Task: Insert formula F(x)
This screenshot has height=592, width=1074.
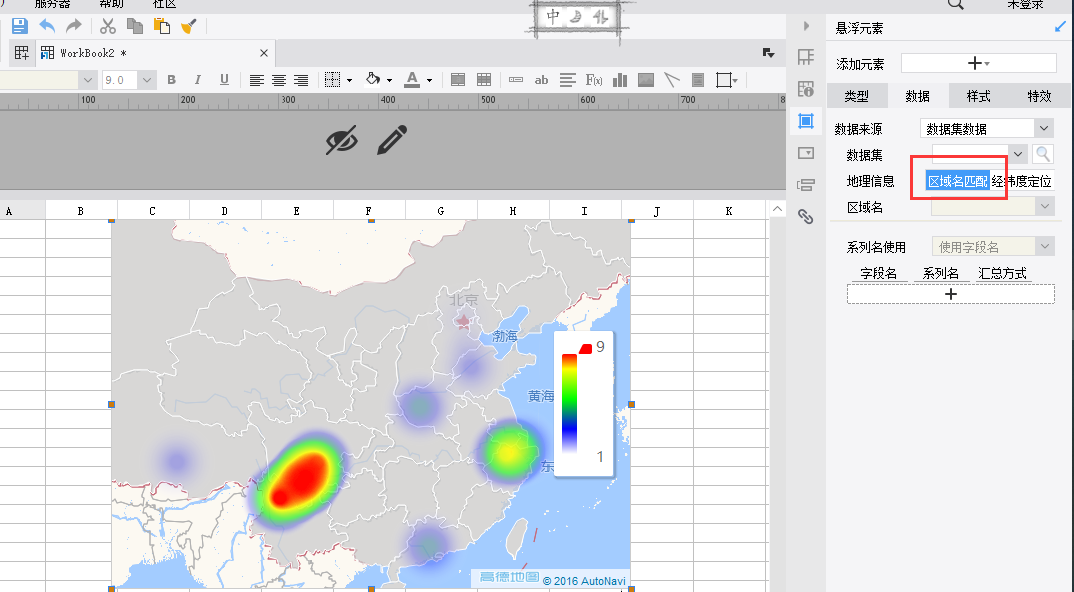Action: click(594, 80)
